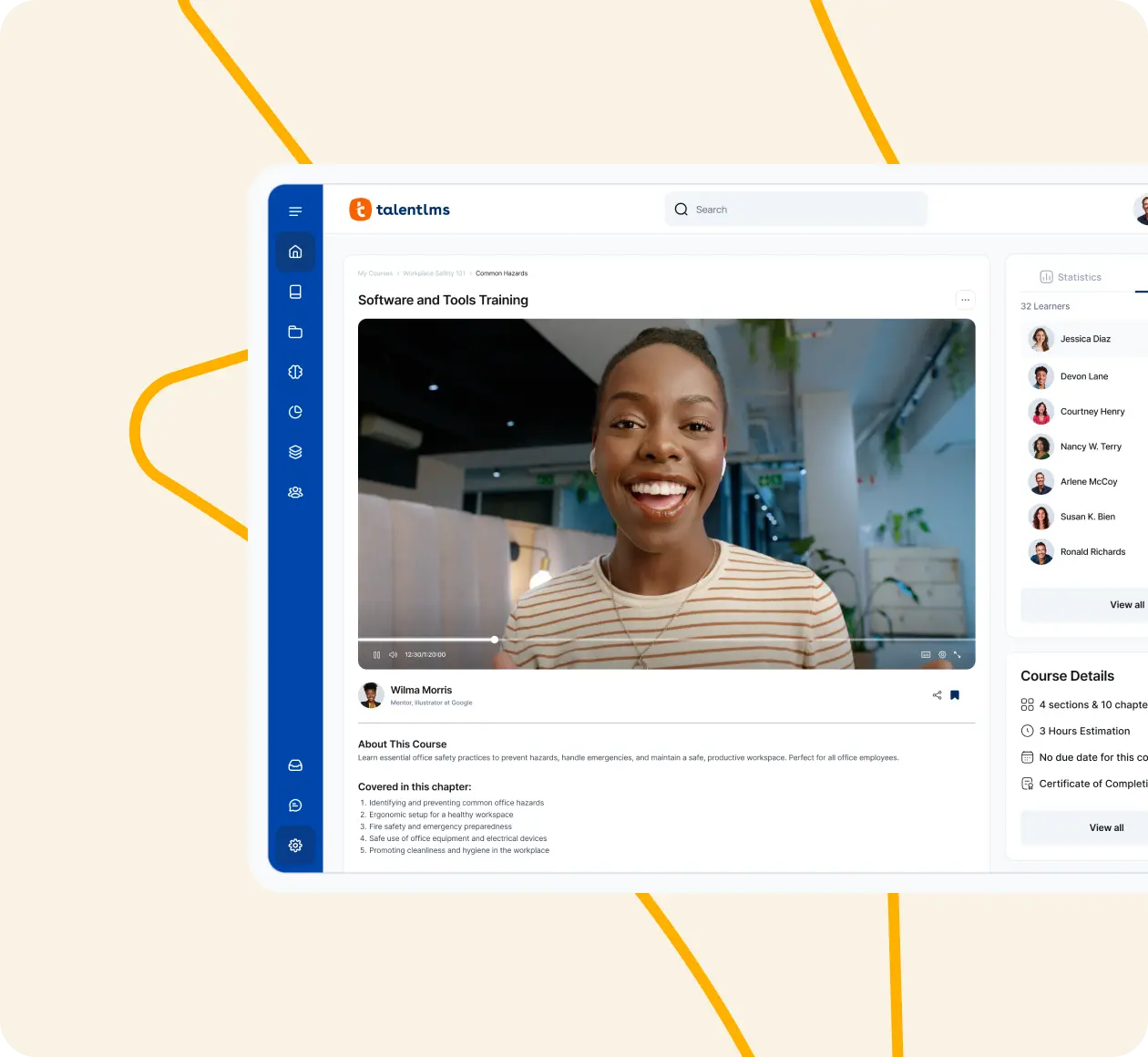Pause the video playback
Screen dimensions: 1148x1057
coord(377,655)
